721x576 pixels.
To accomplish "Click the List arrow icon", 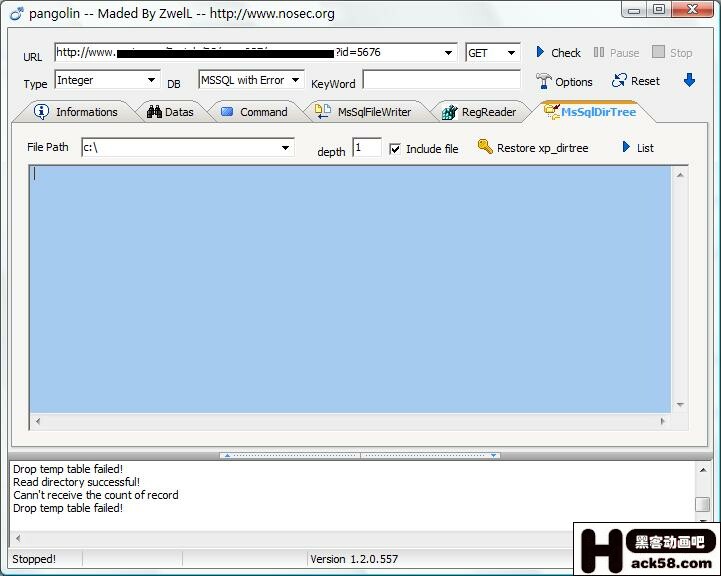I will point(627,147).
